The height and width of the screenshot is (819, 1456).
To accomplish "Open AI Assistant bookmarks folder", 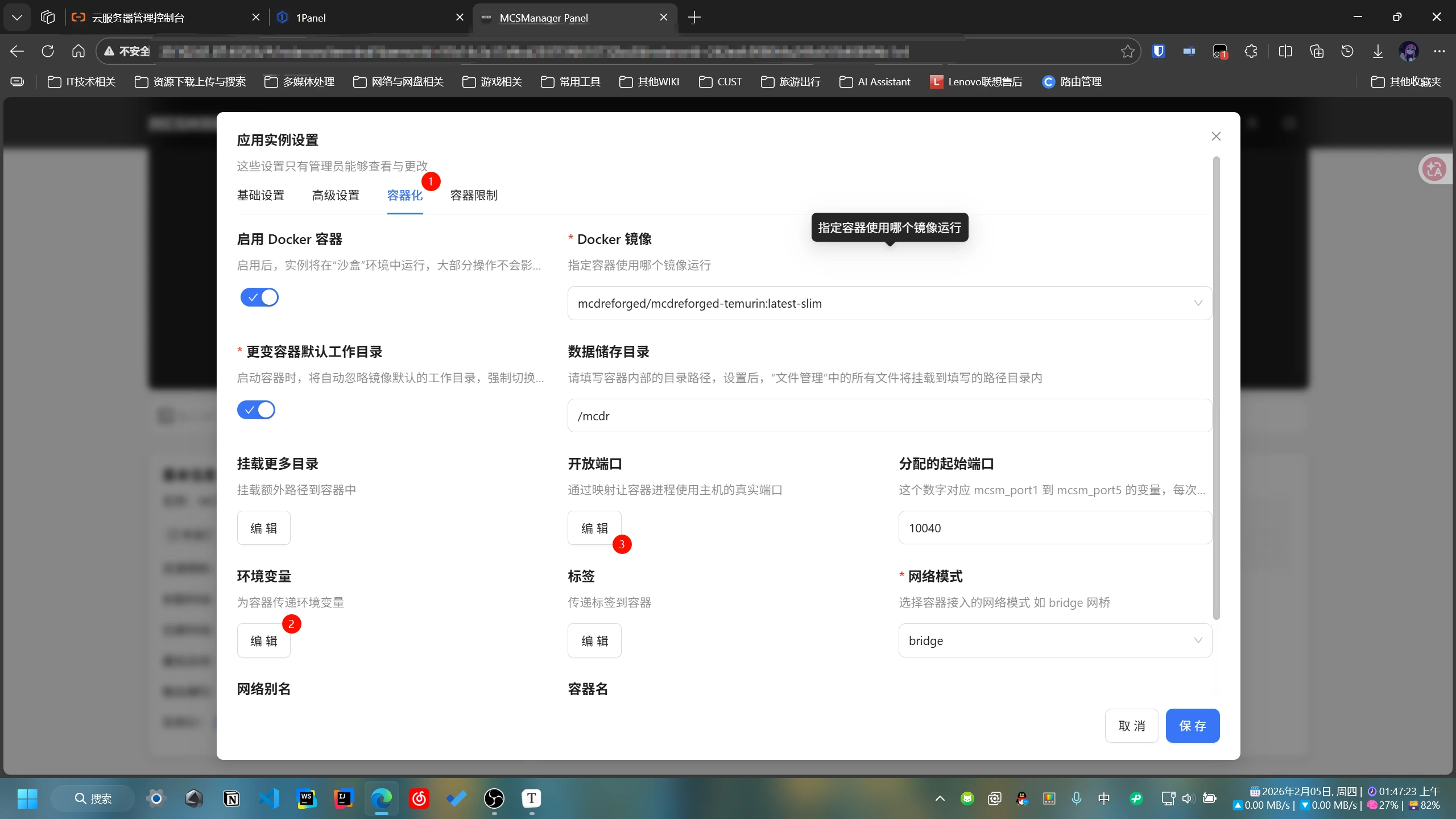I will pyautogui.click(x=875, y=82).
